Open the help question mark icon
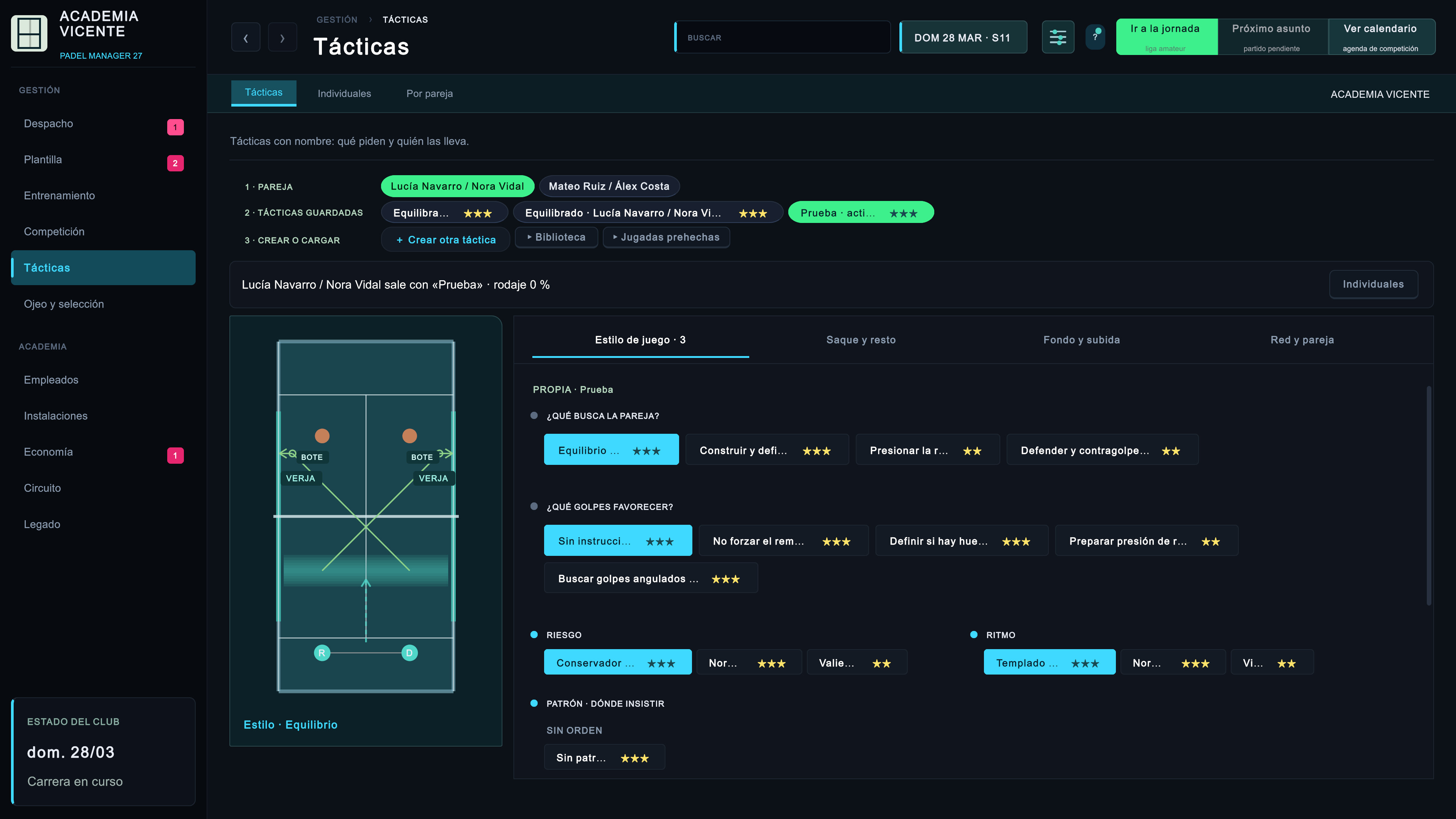The image size is (1456, 819). 1095,37
